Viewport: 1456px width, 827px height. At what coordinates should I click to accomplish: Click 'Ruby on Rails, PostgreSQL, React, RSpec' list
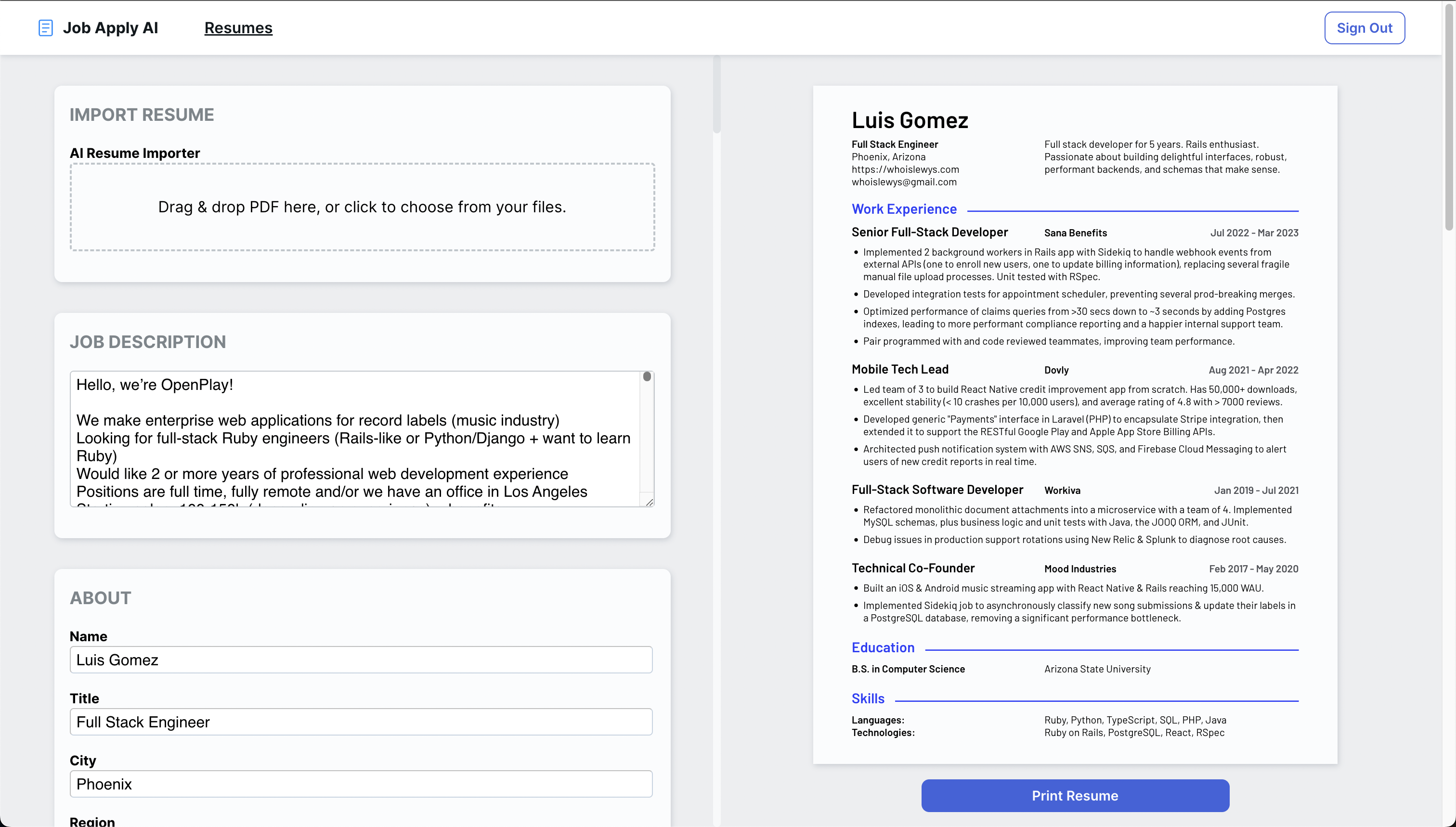pos(1134,733)
